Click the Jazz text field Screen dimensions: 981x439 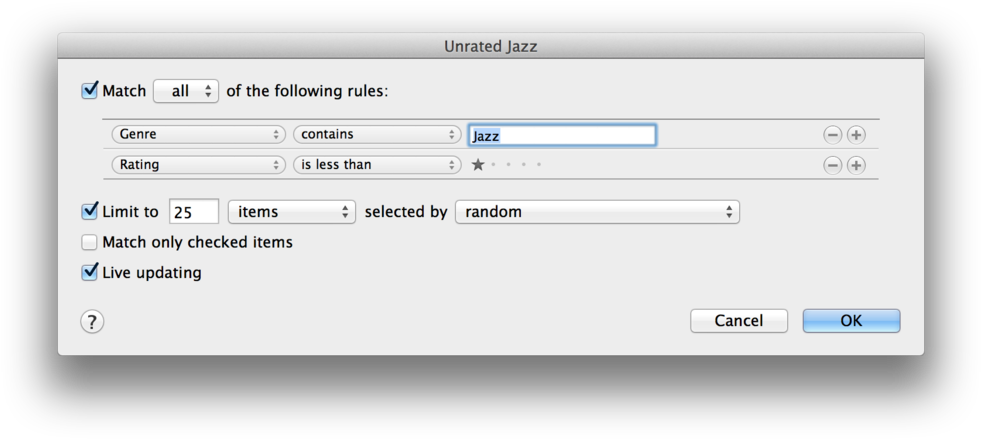tap(562, 135)
